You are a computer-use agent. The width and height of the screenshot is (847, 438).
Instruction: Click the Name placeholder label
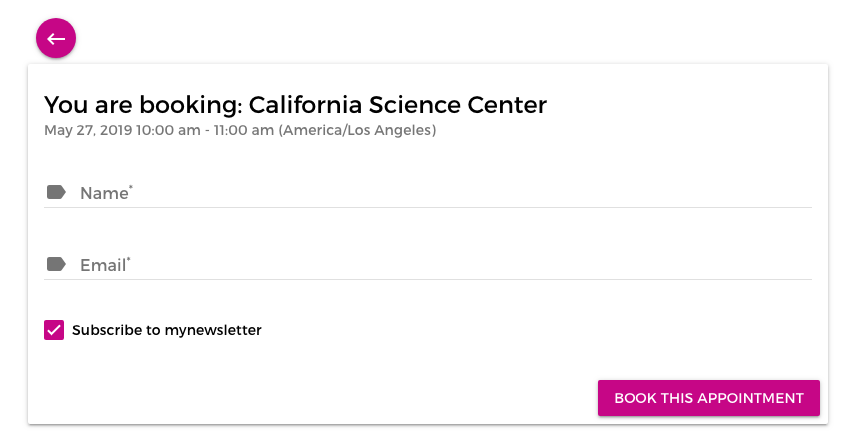104,193
